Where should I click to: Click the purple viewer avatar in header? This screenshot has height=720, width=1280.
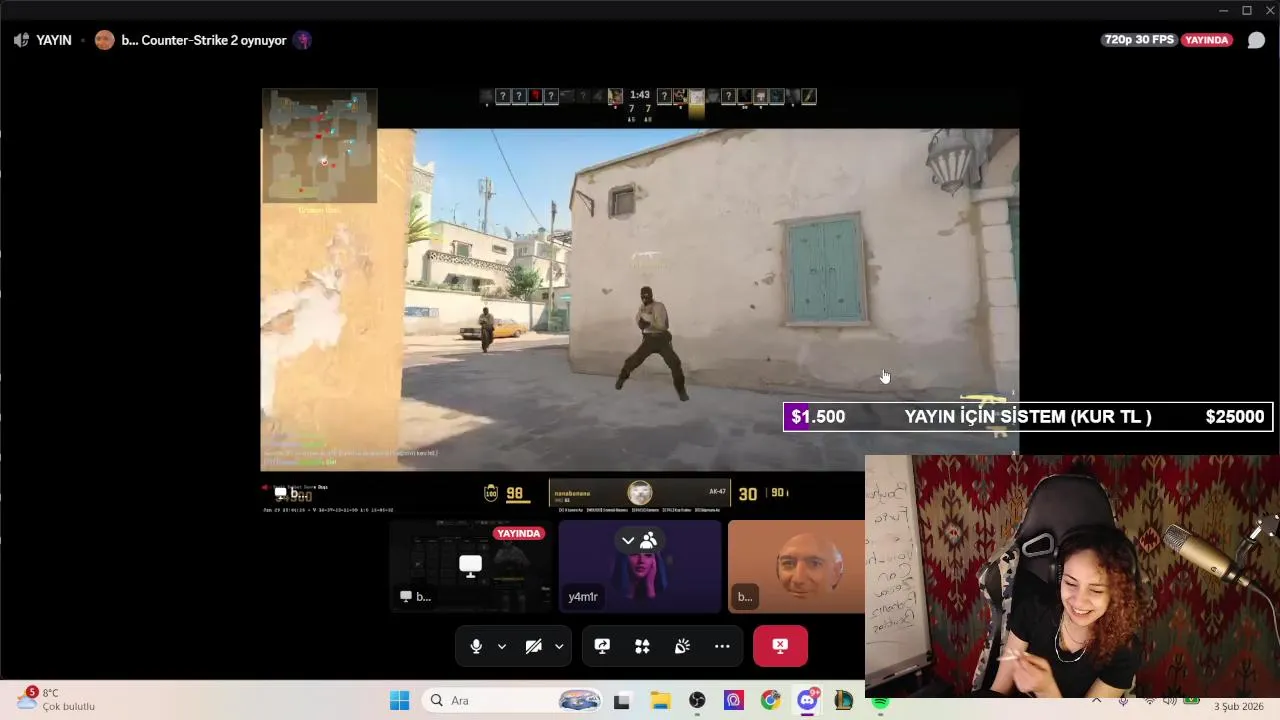click(302, 40)
